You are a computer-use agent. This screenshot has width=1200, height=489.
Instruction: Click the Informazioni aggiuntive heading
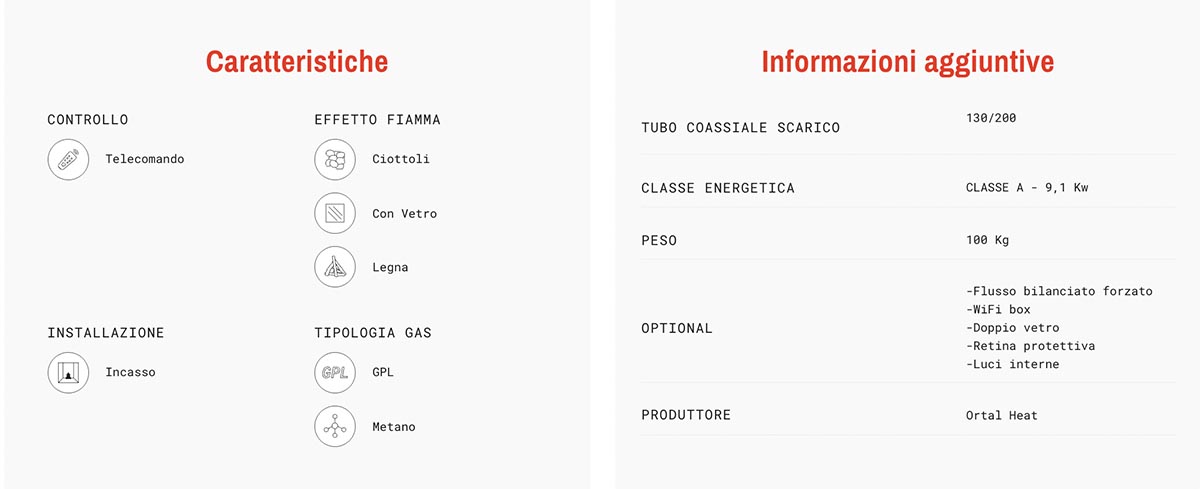click(x=908, y=62)
